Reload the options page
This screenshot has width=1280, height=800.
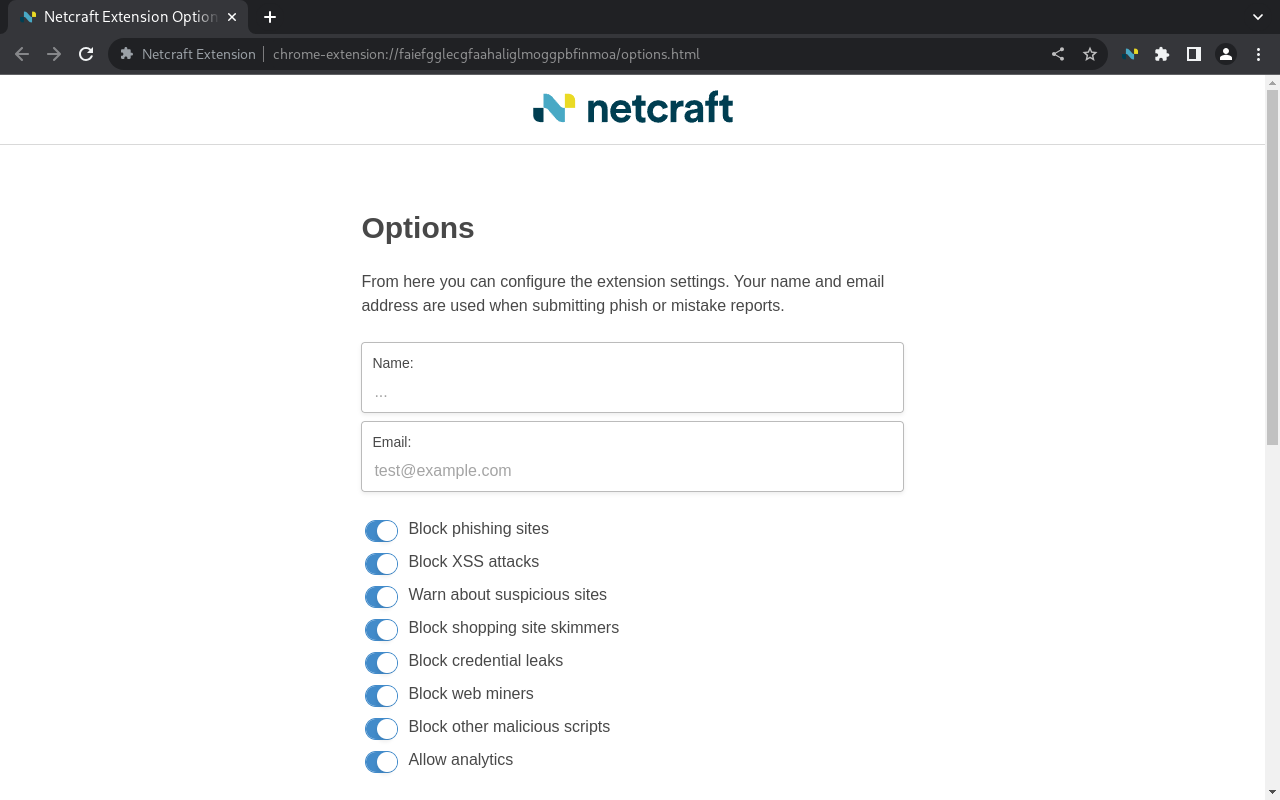(x=85, y=54)
